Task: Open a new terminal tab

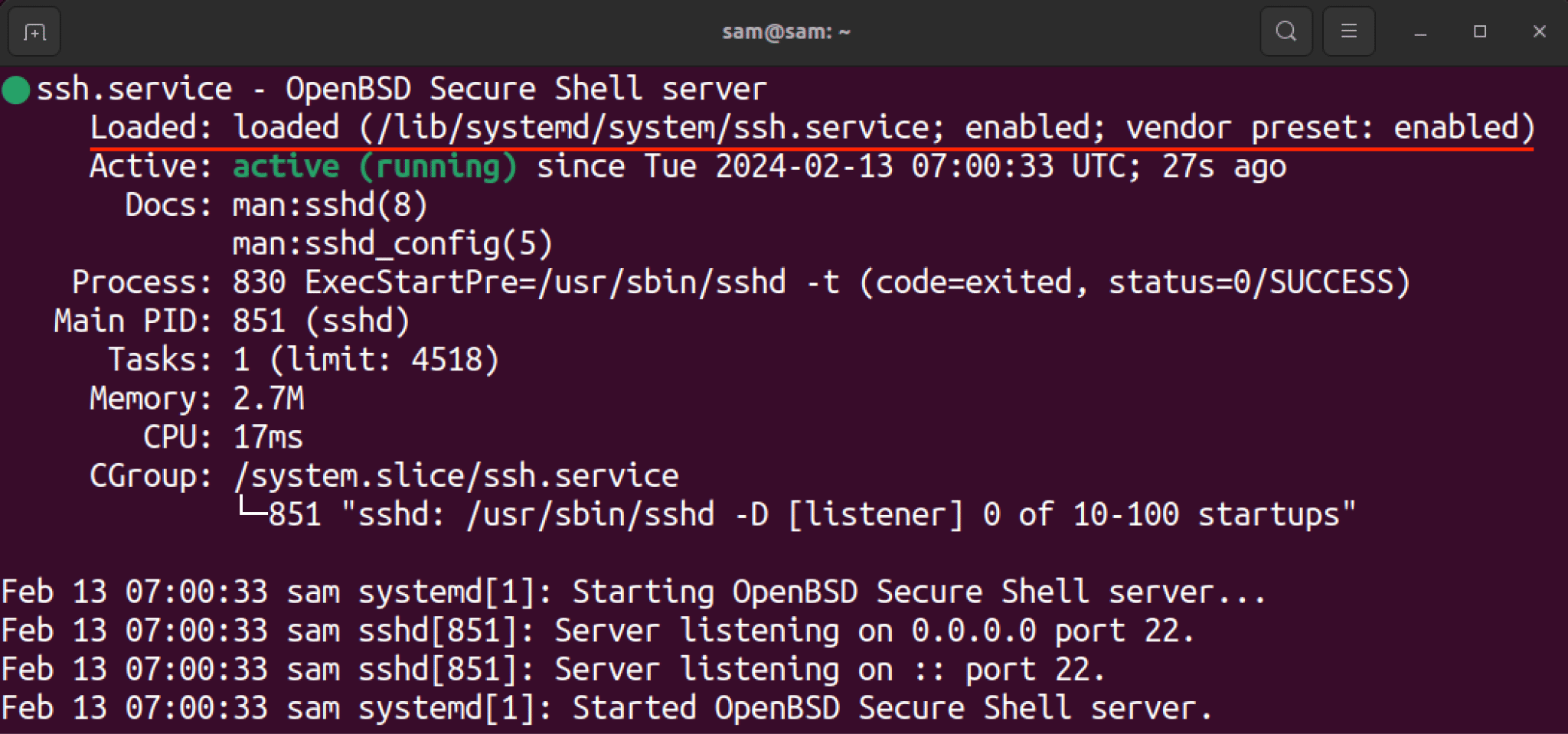Action: coord(34,32)
